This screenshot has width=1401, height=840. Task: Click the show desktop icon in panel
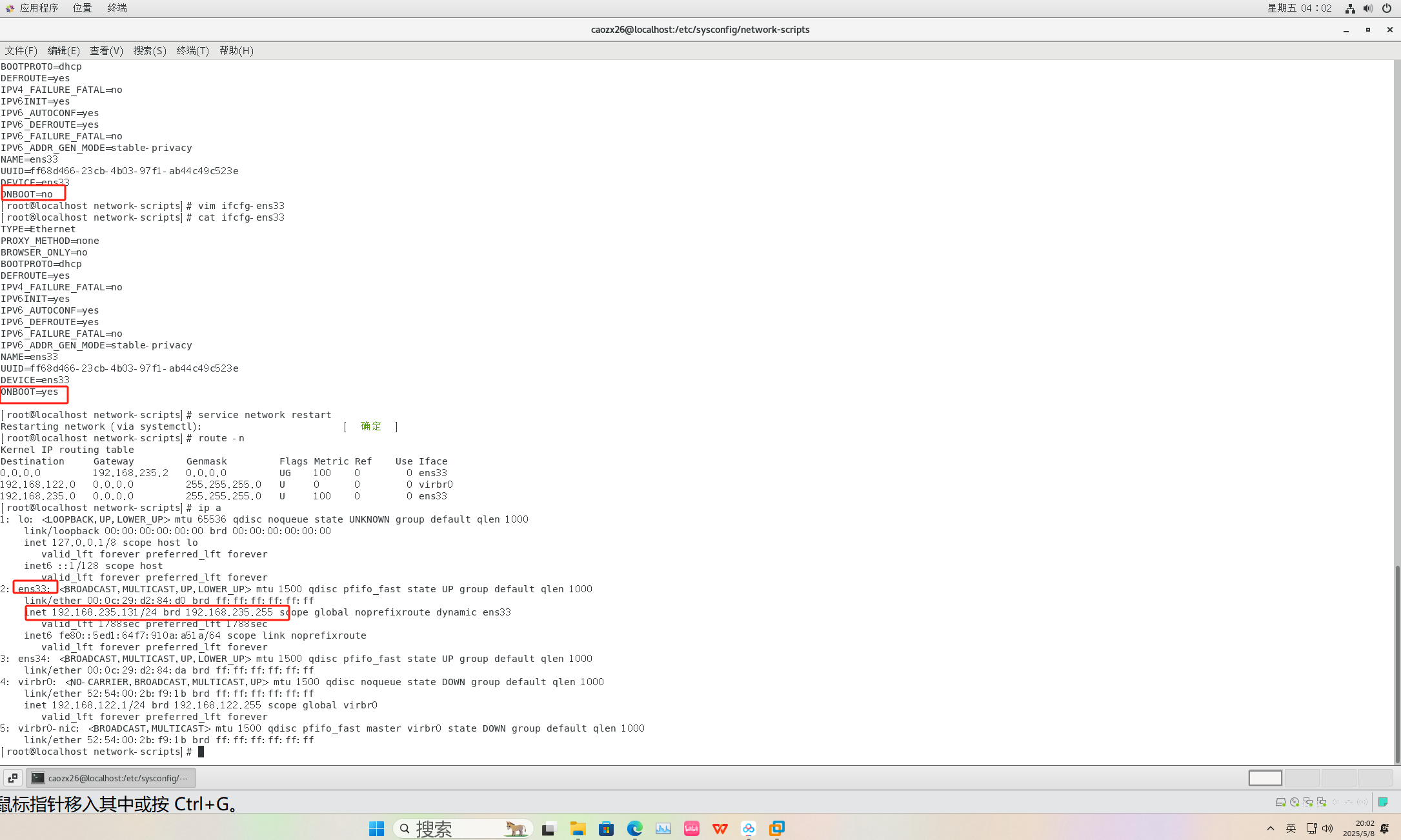(x=13, y=778)
